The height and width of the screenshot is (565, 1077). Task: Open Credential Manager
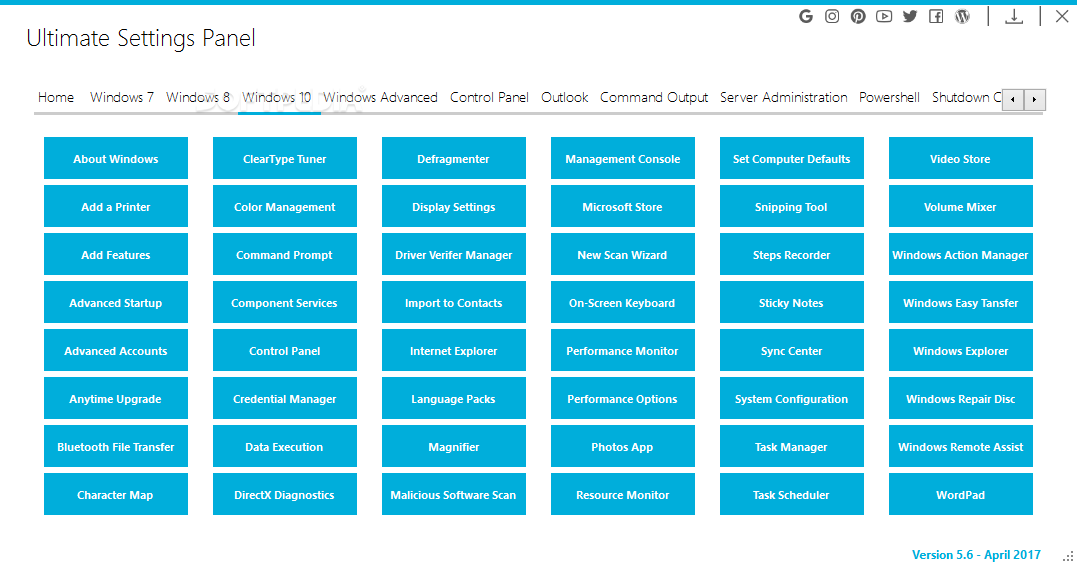(x=285, y=399)
